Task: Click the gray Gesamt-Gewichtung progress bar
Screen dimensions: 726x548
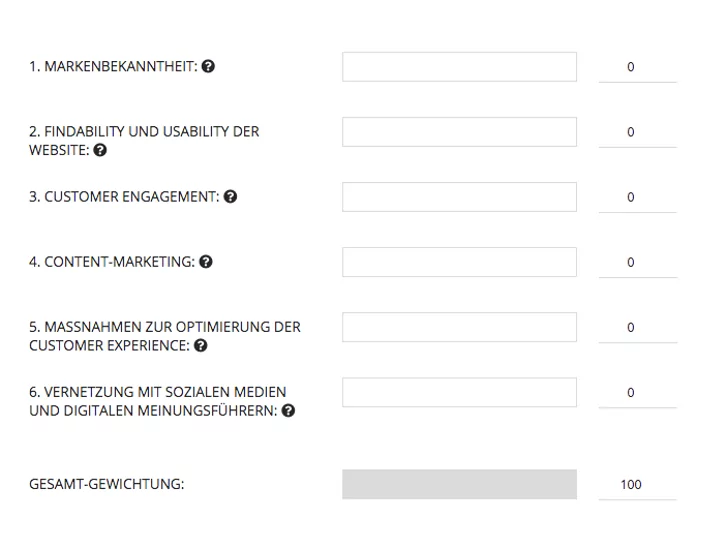Action: [459, 484]
